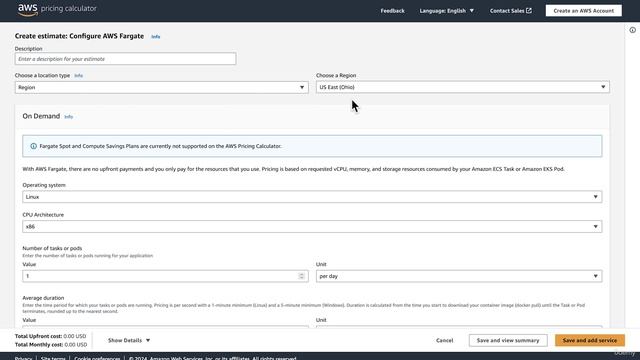Screen dimensions: 640x360
Task: Click the Description input field
Action: (125, 59)
